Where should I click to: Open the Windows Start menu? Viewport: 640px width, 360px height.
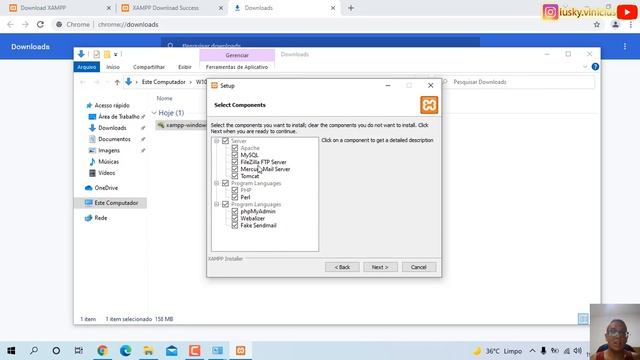11,351
